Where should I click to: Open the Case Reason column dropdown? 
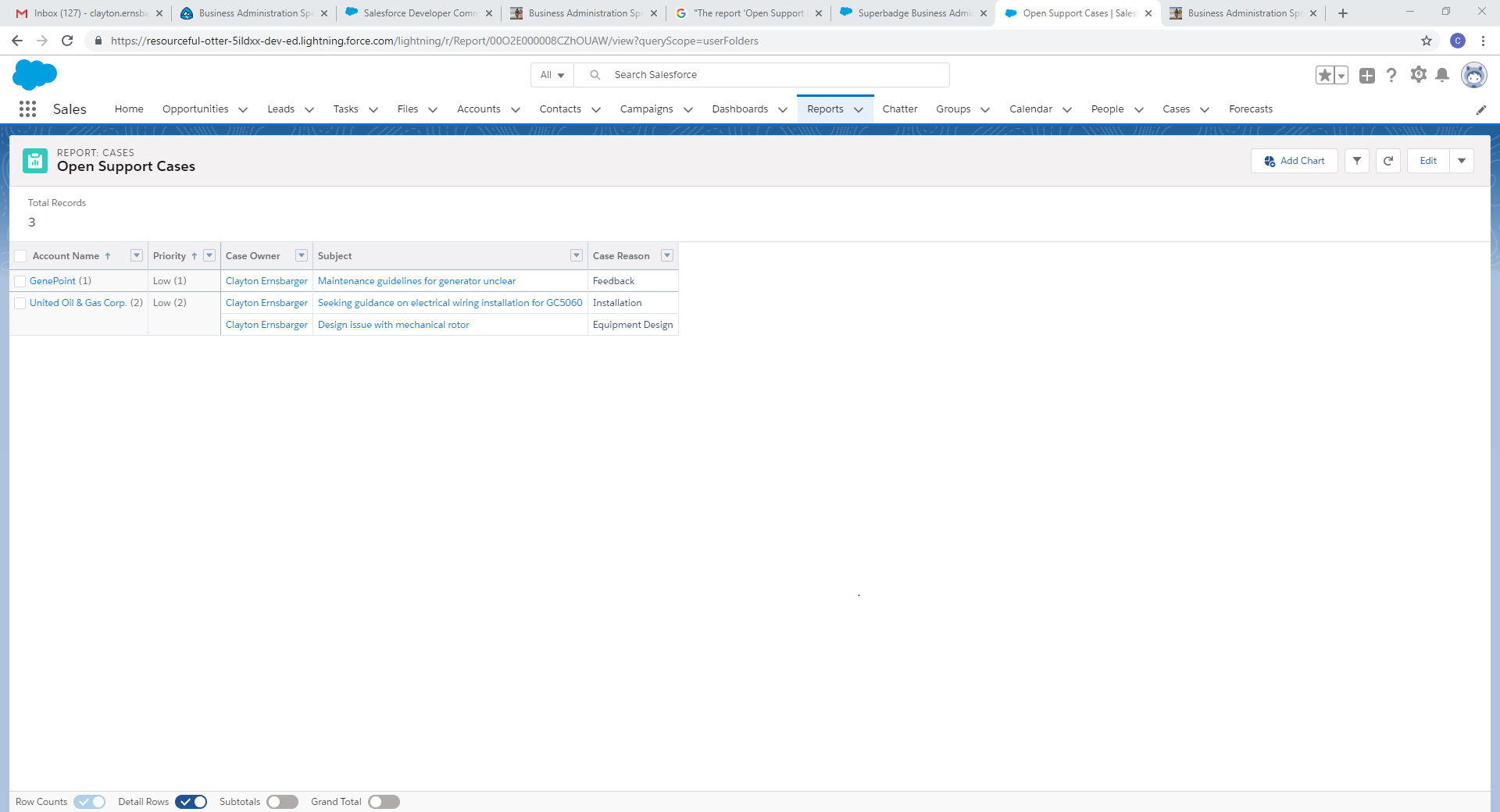click(667, 255)
